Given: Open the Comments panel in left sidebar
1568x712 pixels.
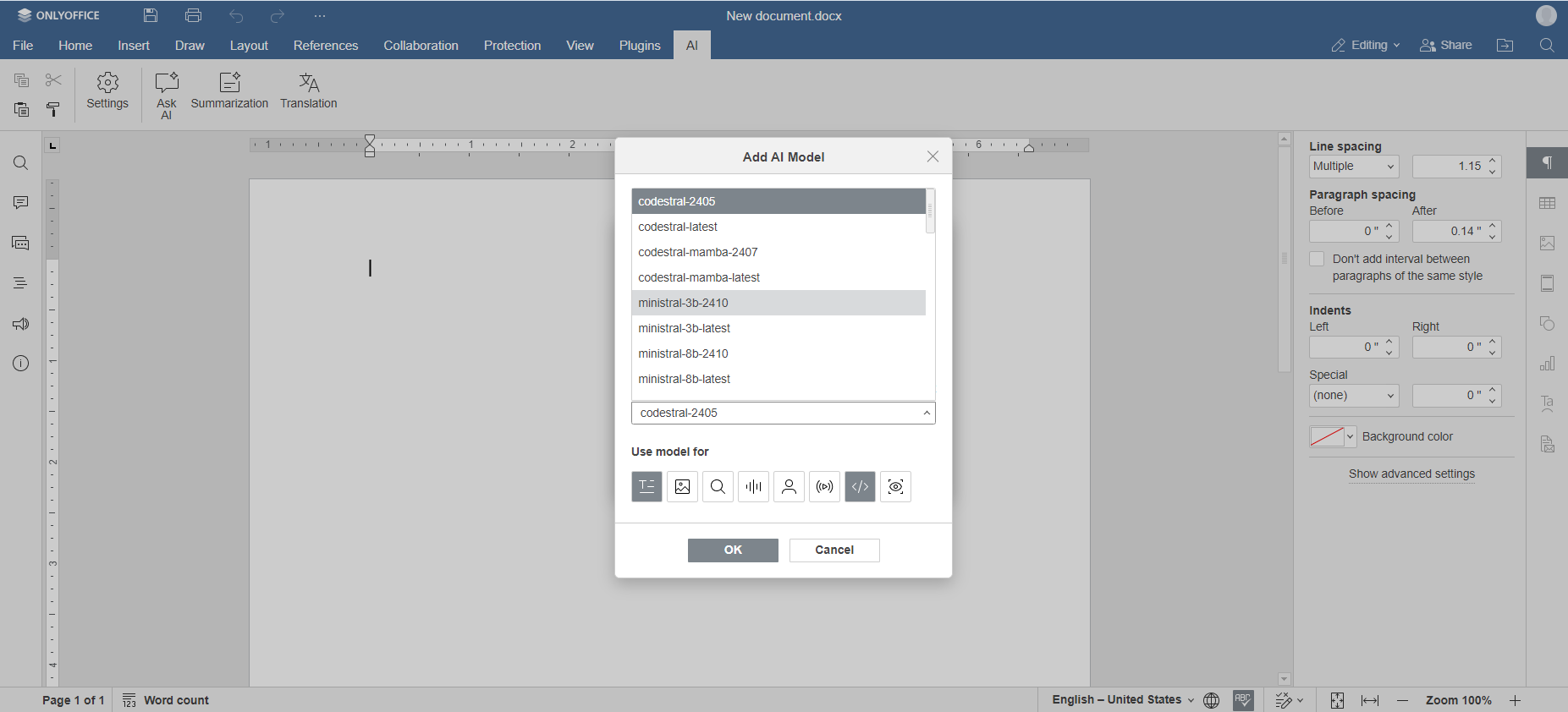Looking at the screenshot, I should coord(21,203).
